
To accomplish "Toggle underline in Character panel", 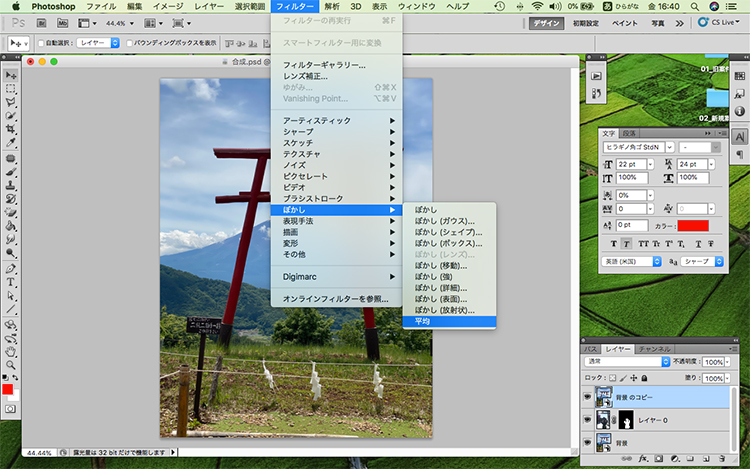I will pyautogui.click(x=698, y=244).
